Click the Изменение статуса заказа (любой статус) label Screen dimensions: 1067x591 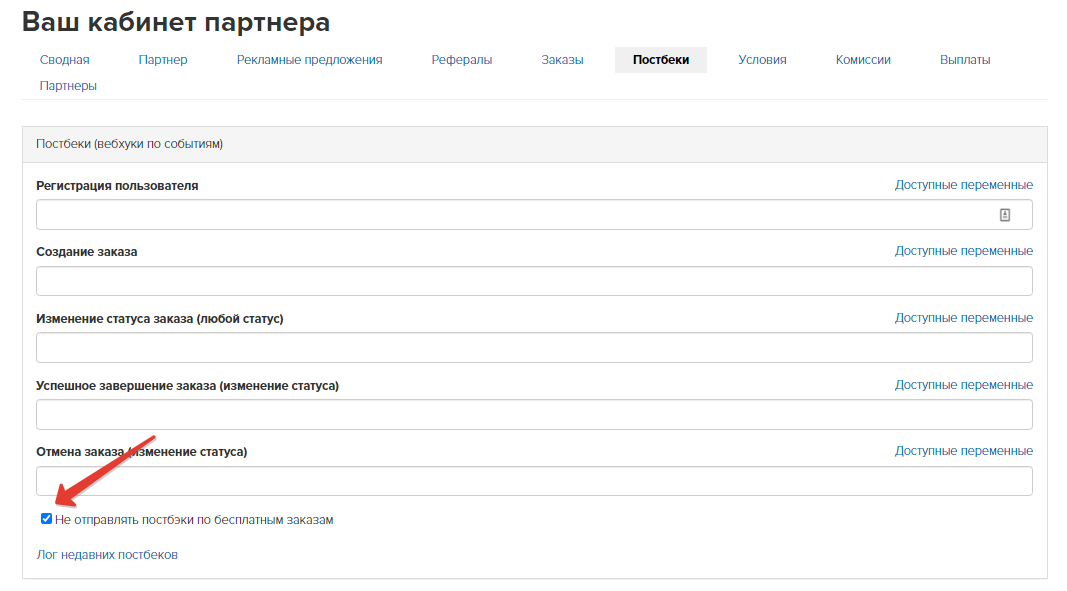pos(160,319)
